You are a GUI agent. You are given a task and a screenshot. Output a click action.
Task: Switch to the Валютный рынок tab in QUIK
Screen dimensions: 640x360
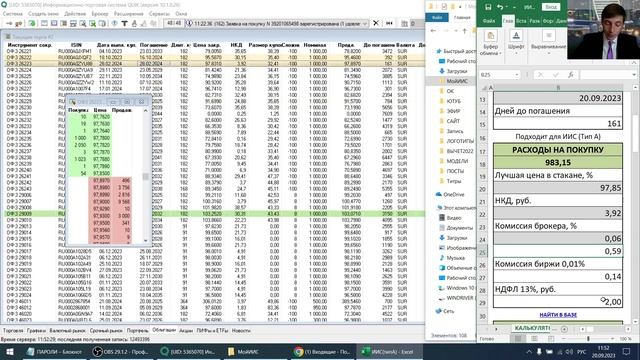(x=67, y=331)
